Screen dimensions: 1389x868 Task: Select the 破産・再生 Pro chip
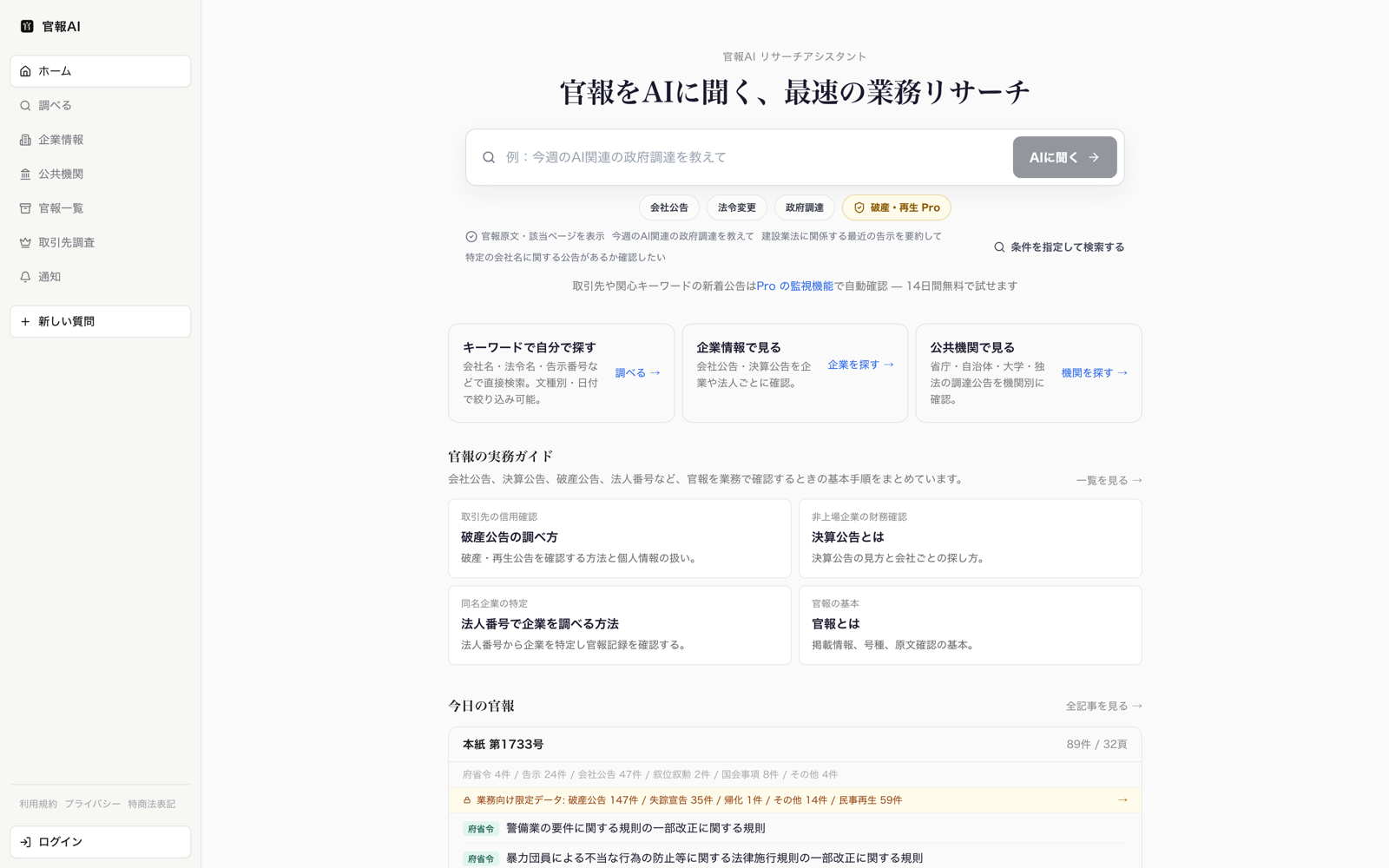(x=896, y=207)
